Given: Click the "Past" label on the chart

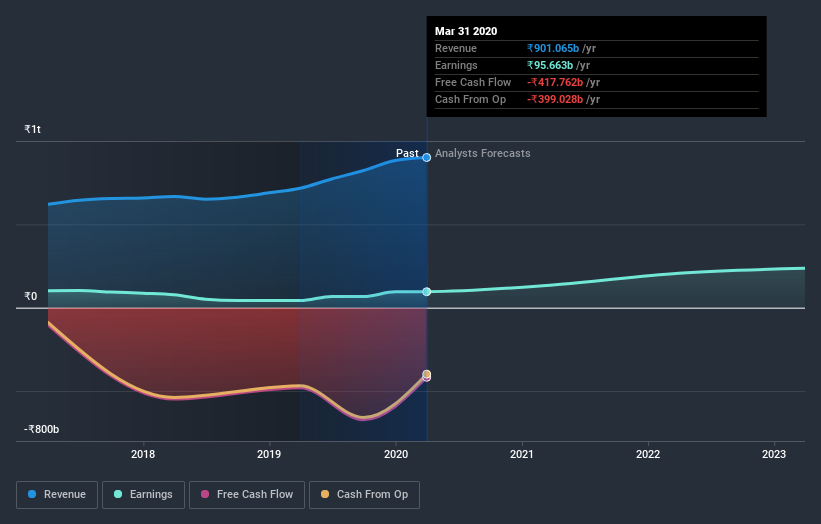Looking at the screenshot, I should coord(407,154).
